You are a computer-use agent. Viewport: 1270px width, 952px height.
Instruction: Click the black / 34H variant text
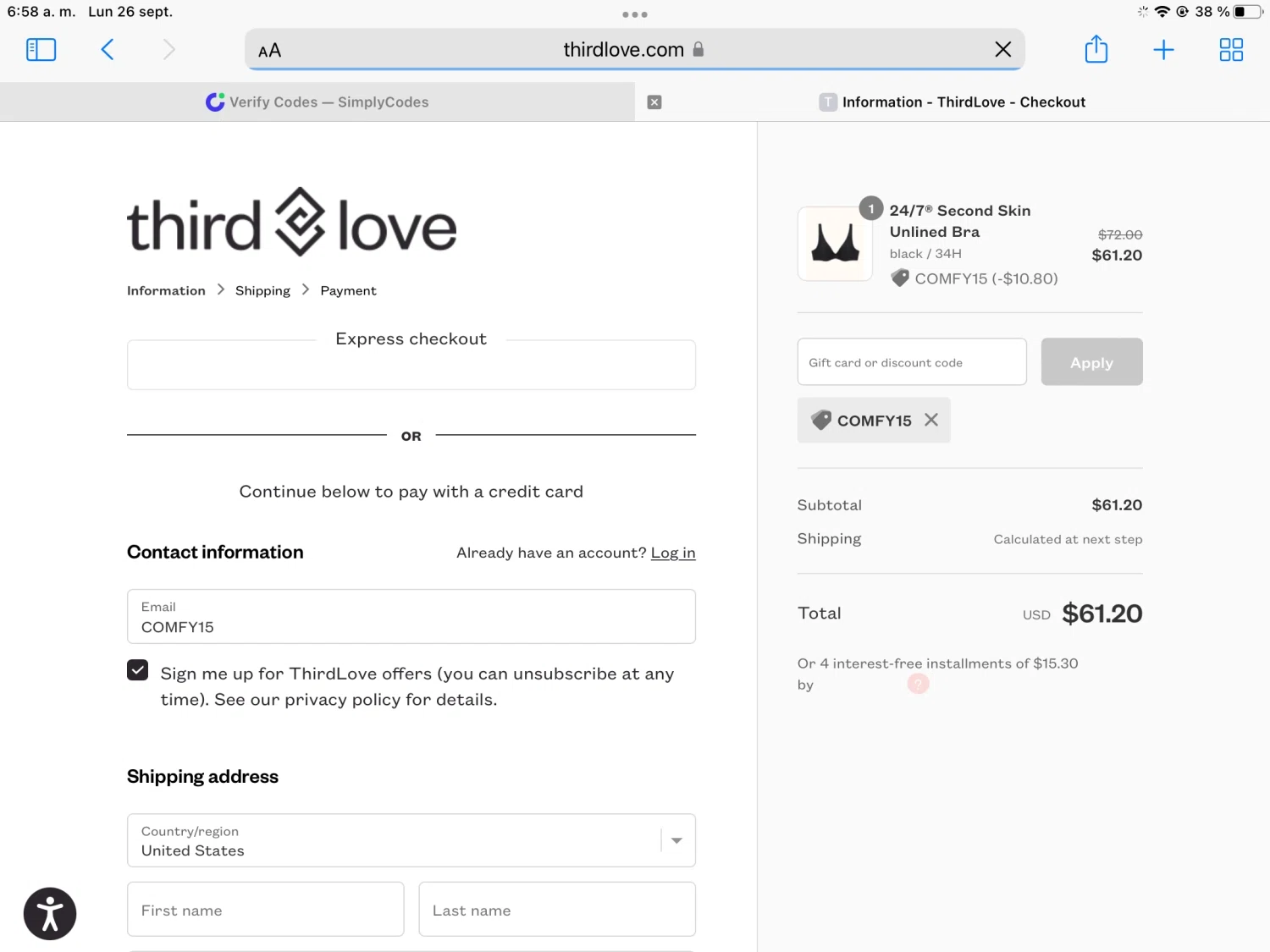925,254
